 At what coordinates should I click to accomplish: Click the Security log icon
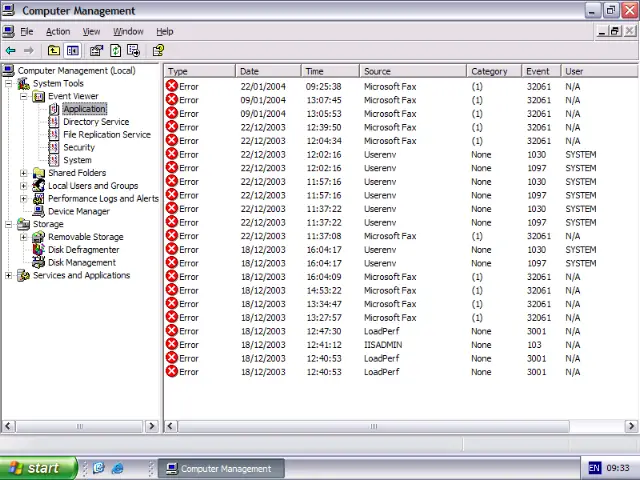point(54,147)
